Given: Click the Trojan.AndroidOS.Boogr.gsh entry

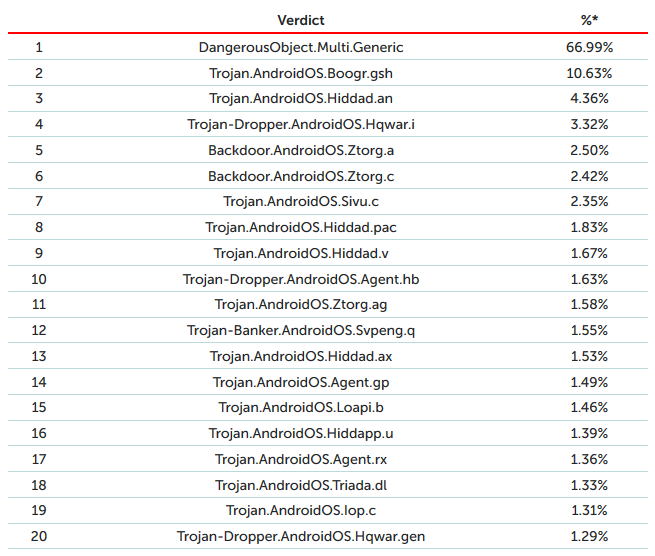Looking at the screenshot, I should [x=300, y=73].
